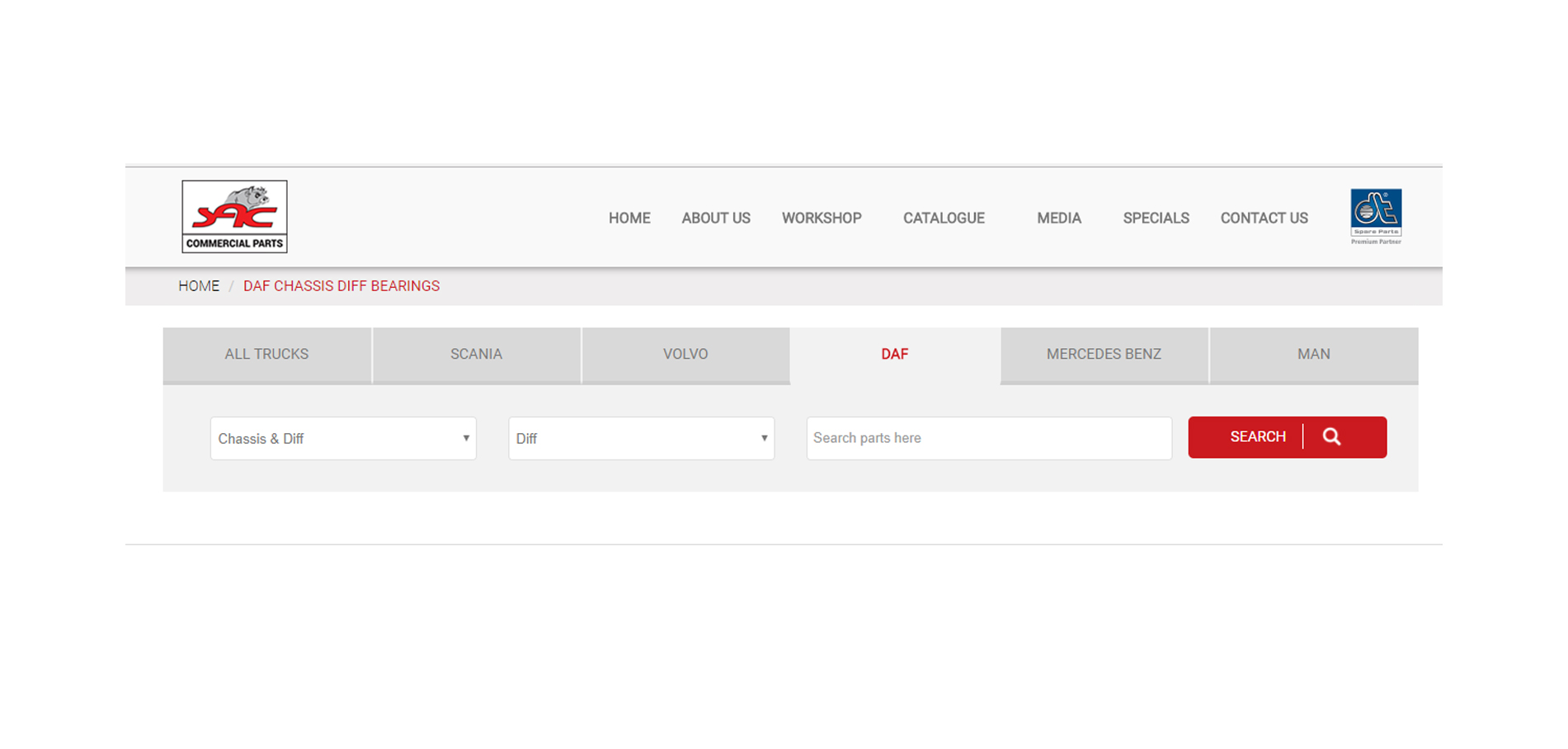
Task: Switch to the SCANIA tab
Action: coord(477,356)
